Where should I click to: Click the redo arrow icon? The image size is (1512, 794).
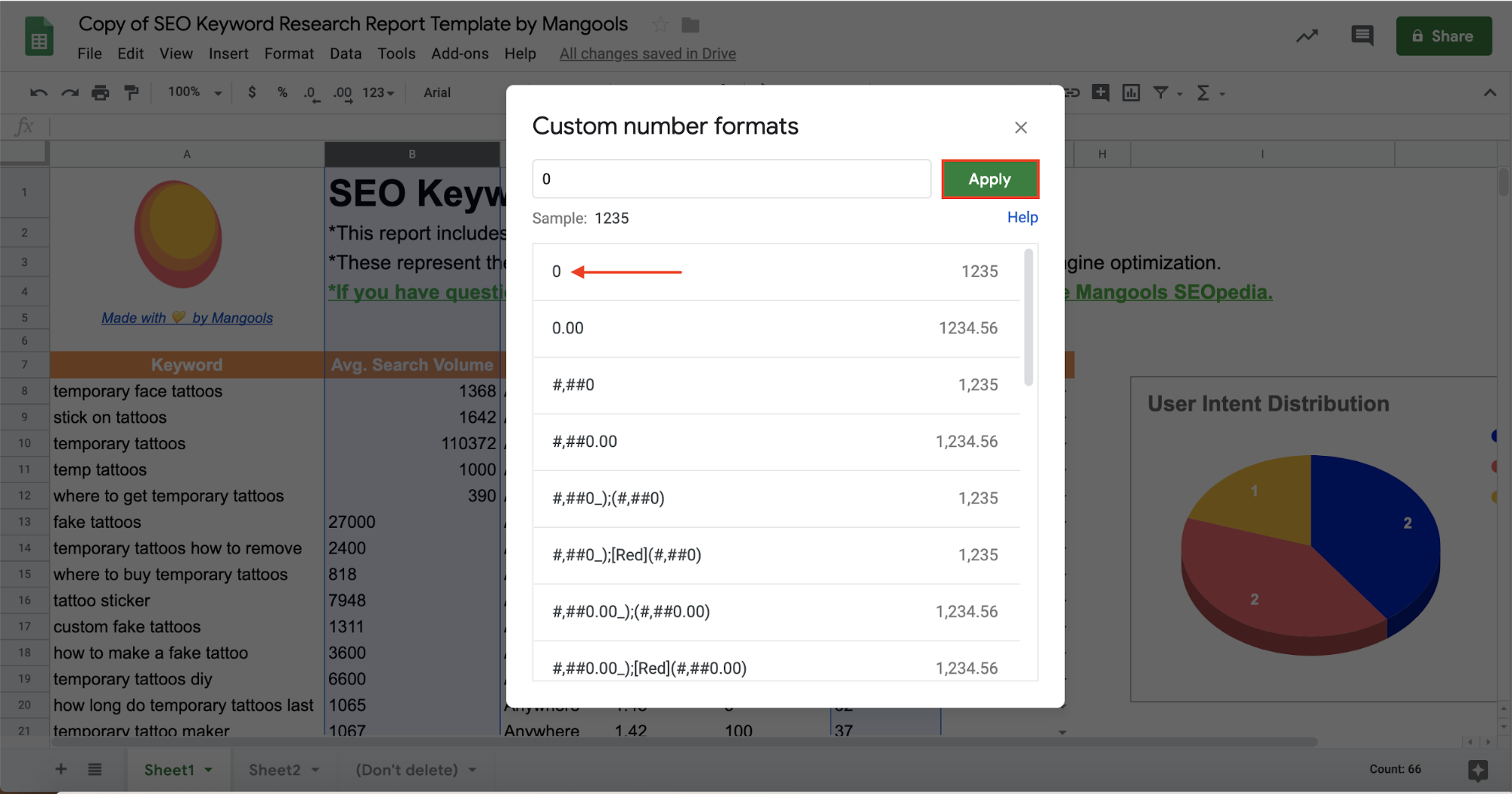pos(70,93)
